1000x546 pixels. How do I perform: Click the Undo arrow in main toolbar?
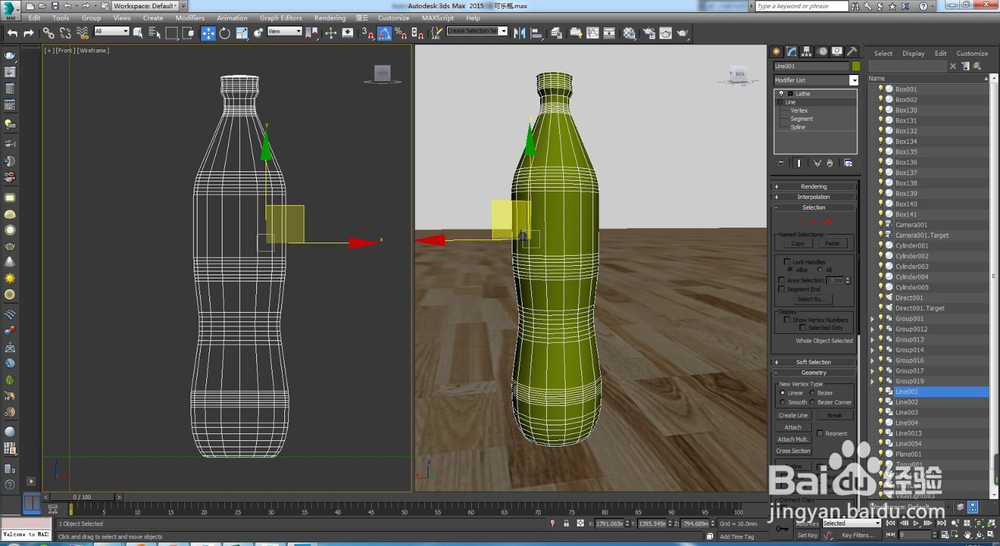coord(13,33)
